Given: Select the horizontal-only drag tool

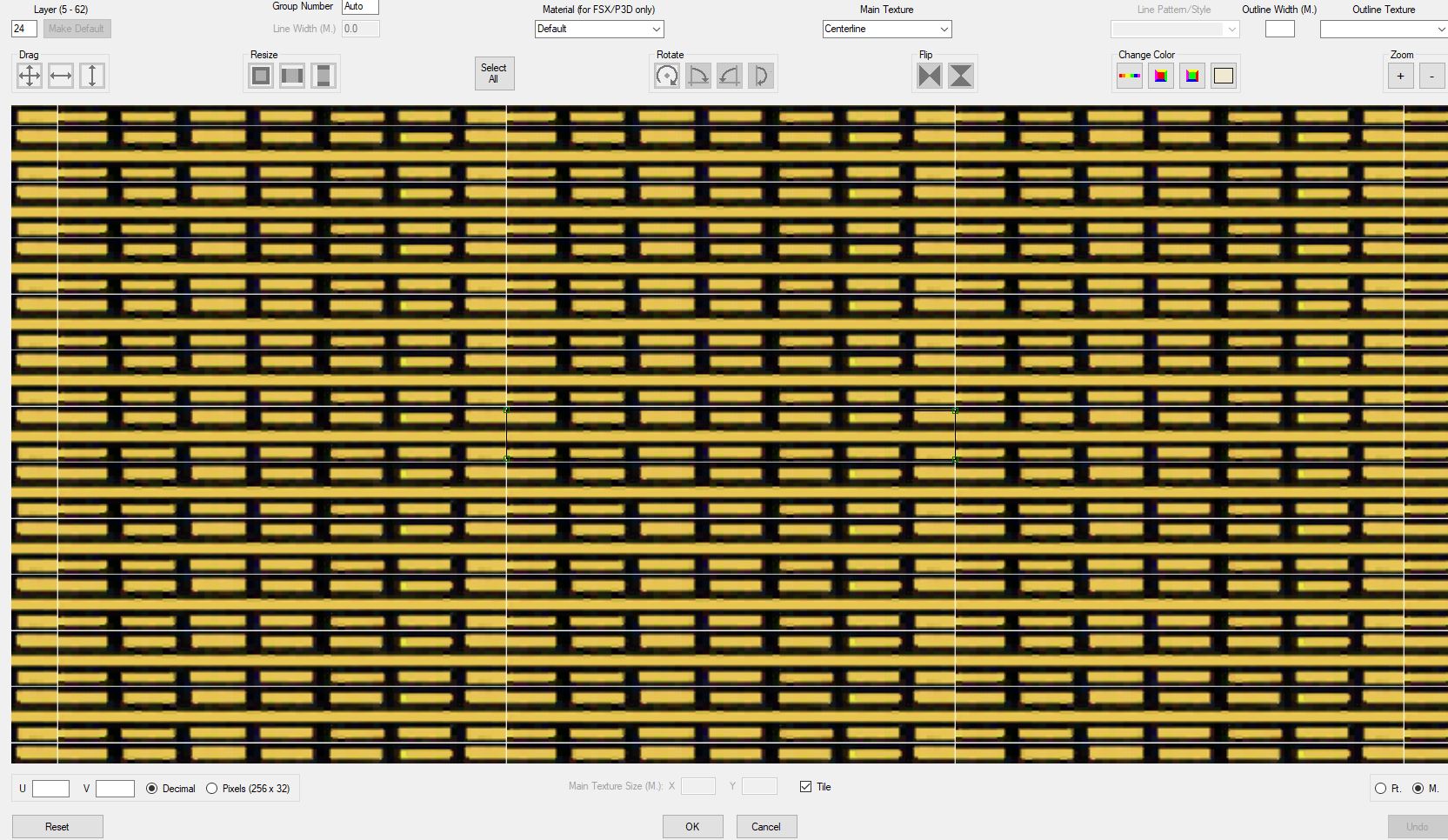Looking at the screenshot, I should click(x=60, y=76).
